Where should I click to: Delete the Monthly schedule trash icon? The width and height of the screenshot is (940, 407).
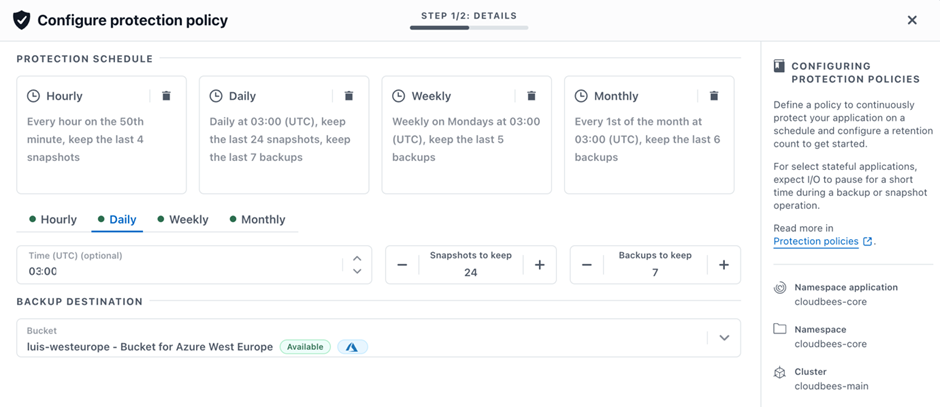[714, 96]
